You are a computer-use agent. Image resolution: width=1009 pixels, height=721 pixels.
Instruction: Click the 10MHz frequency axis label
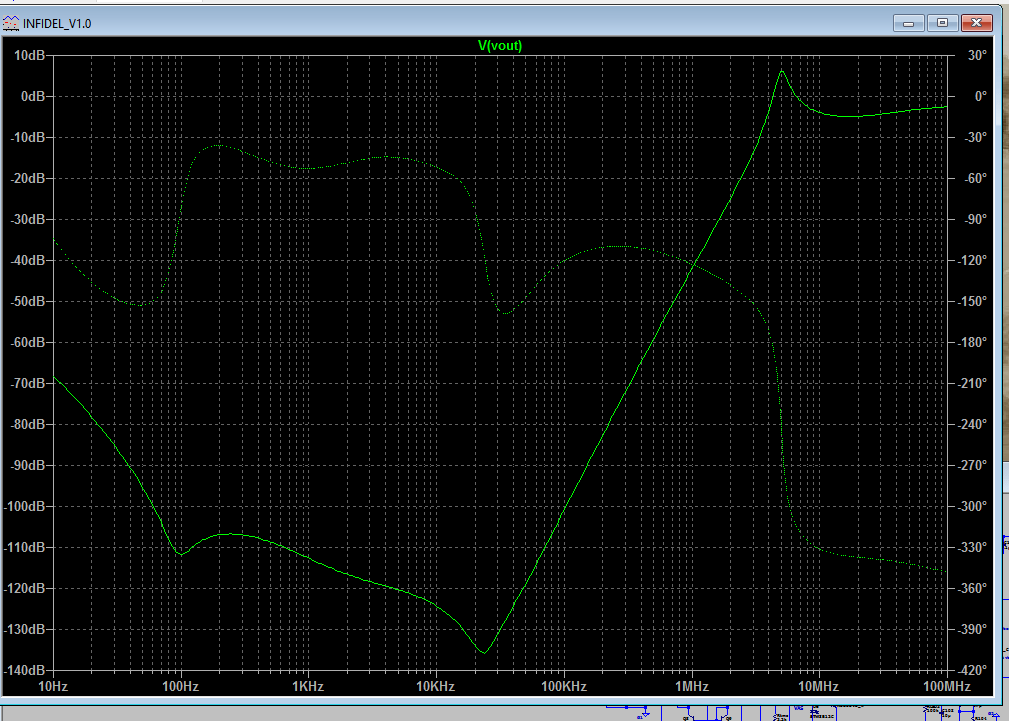[819, 686]
